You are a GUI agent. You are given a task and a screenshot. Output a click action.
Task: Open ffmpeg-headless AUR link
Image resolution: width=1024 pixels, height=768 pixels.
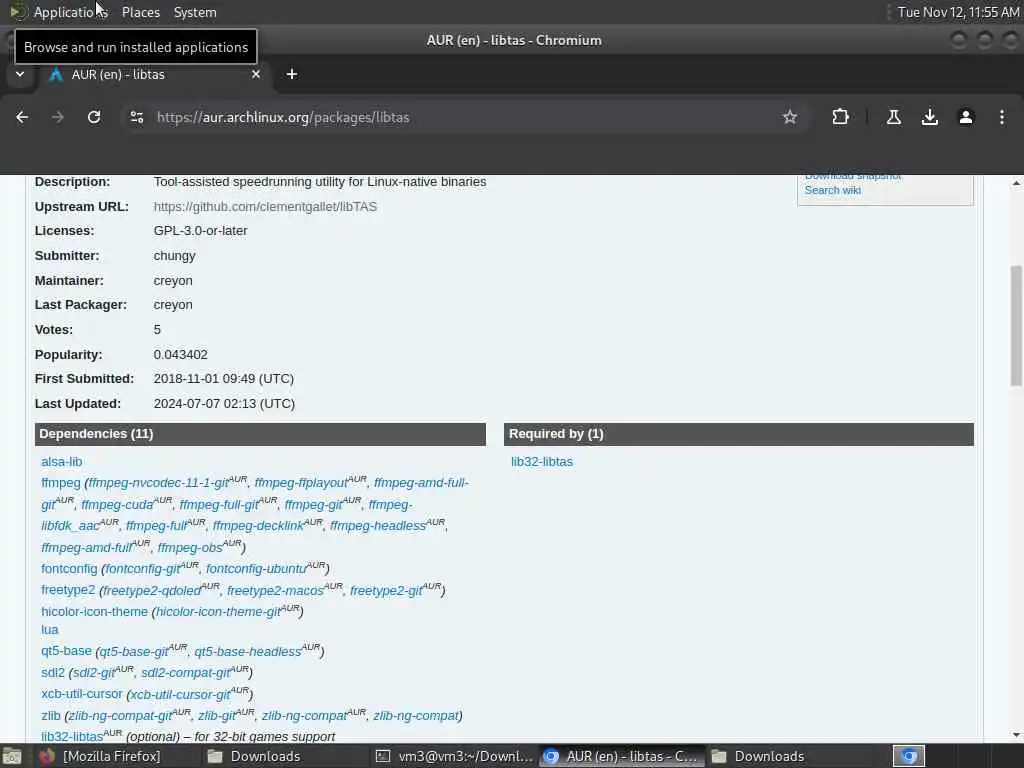click(378, 526)
